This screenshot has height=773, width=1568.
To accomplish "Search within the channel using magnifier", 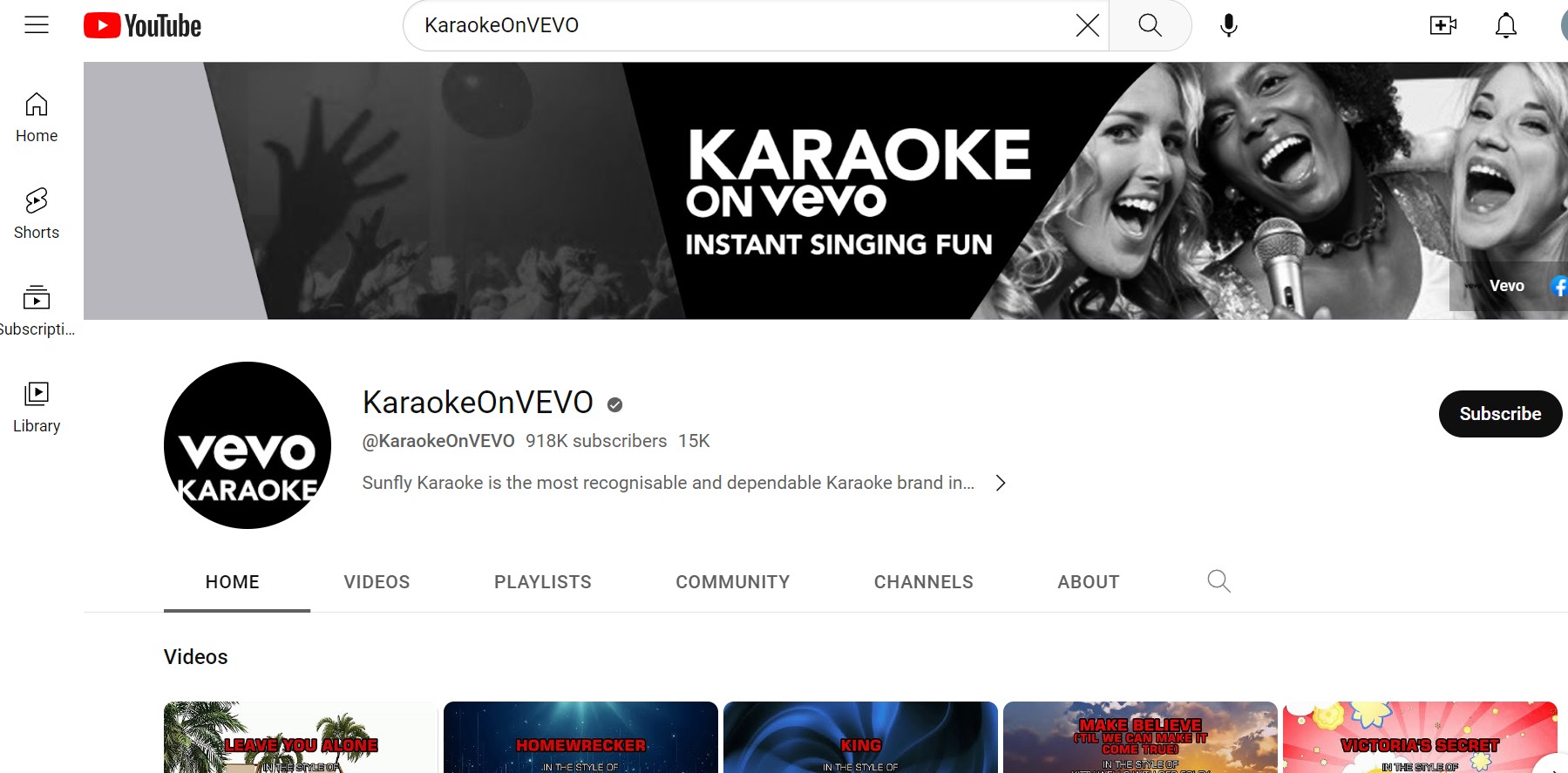I will click(1218, 581).
